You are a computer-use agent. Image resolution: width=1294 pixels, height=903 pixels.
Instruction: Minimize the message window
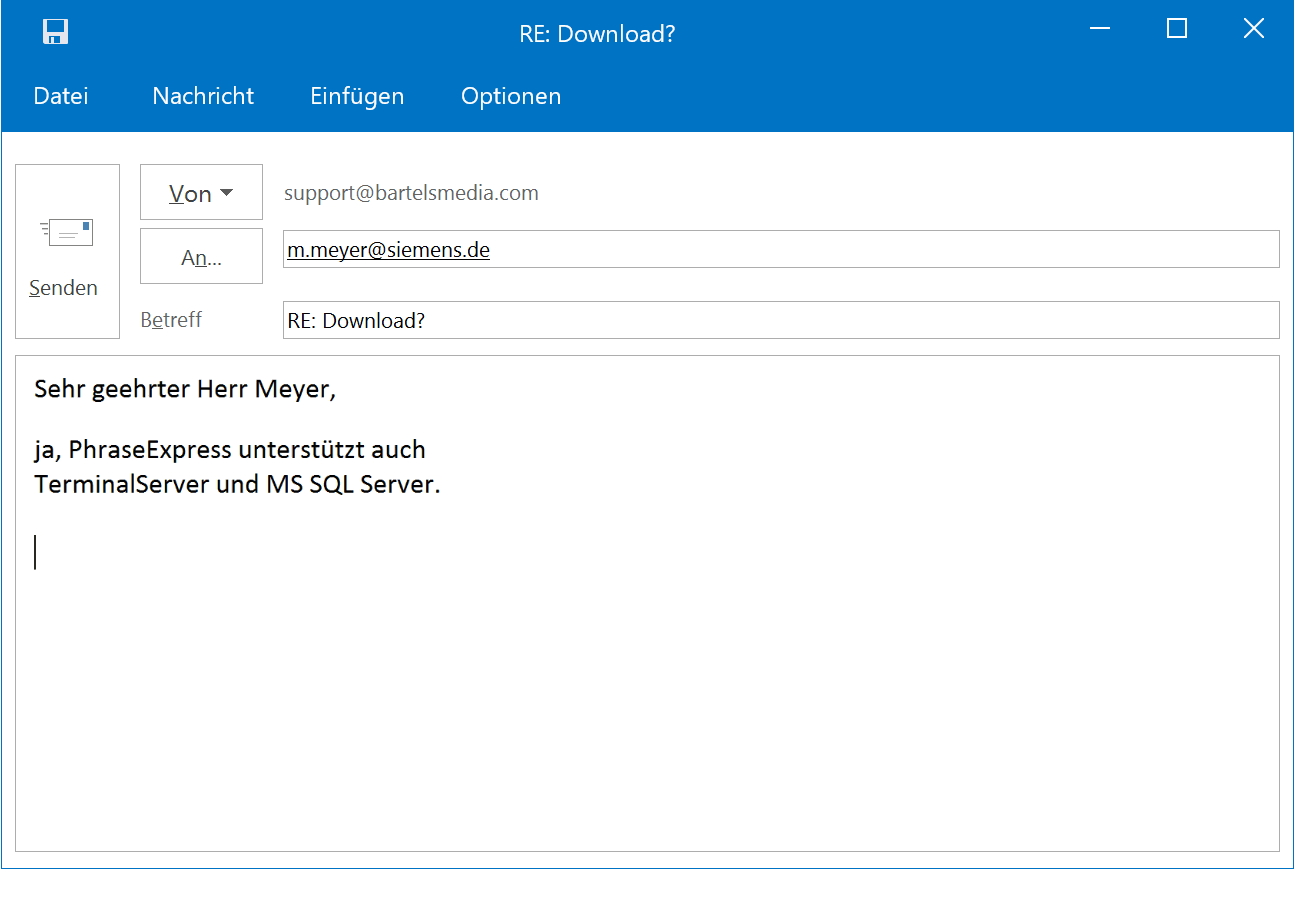tap(1100, 29)
